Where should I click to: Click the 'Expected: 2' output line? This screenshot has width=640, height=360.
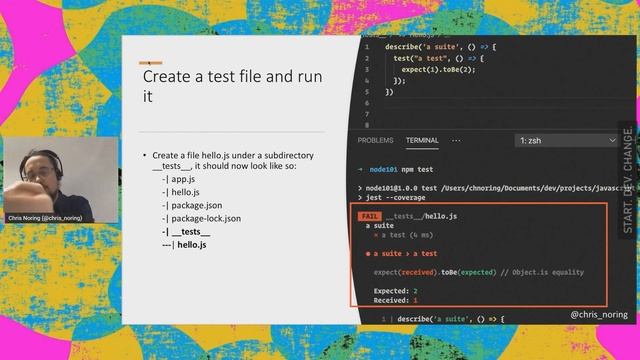pos(395,291)
